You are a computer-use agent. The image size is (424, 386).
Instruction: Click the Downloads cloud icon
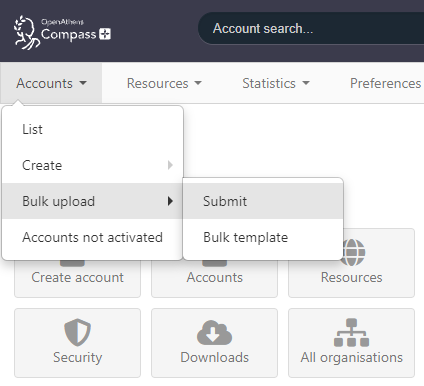click(214, 332)
